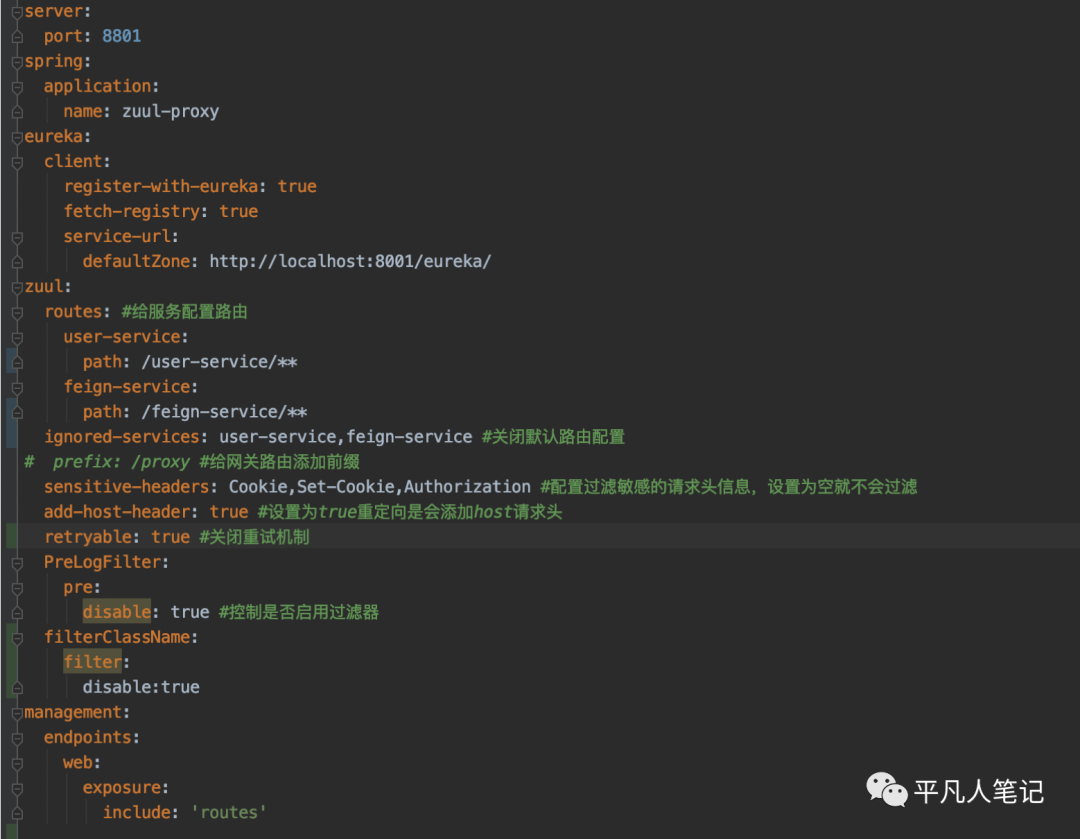Screen dimensions: 1080x839
Task: Collapse the server block fold marker
Action: 17,12
